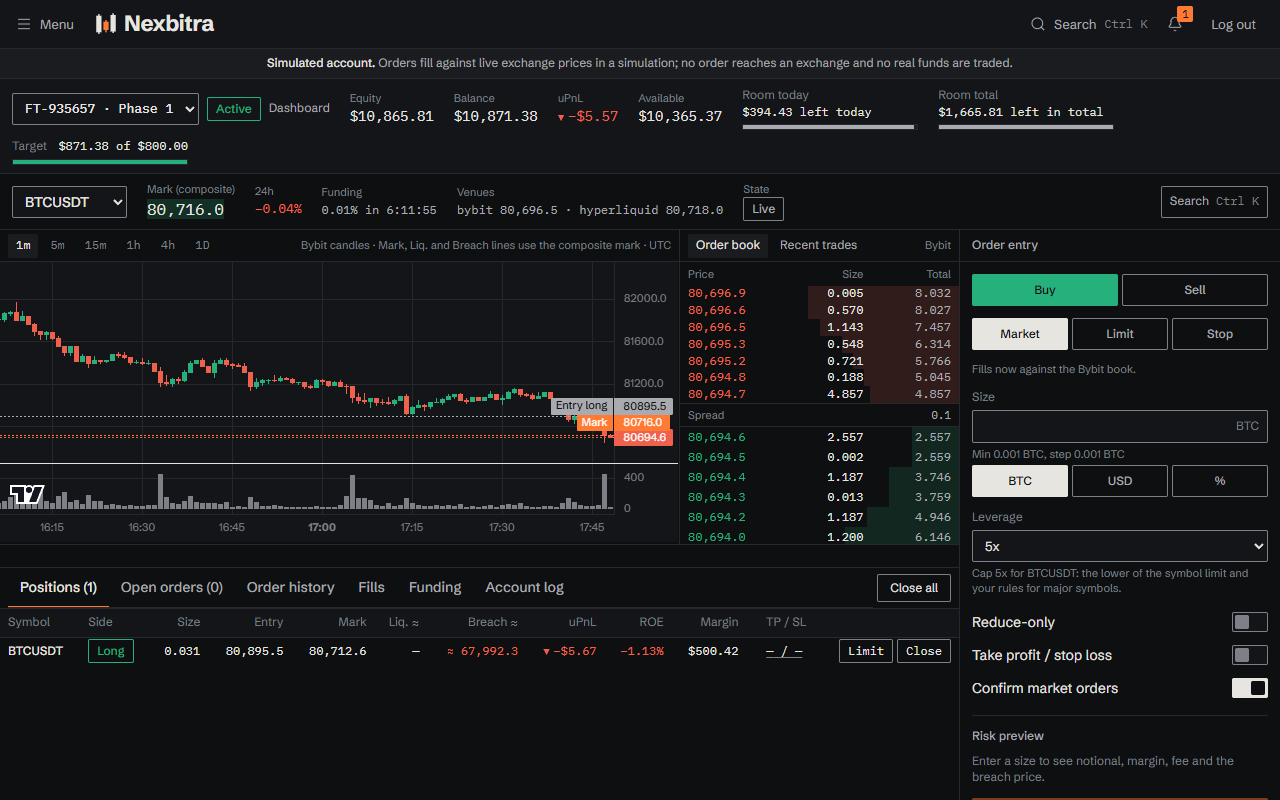Set size unit to USD
The image size is (1280, 800).
coord(1120,481)
